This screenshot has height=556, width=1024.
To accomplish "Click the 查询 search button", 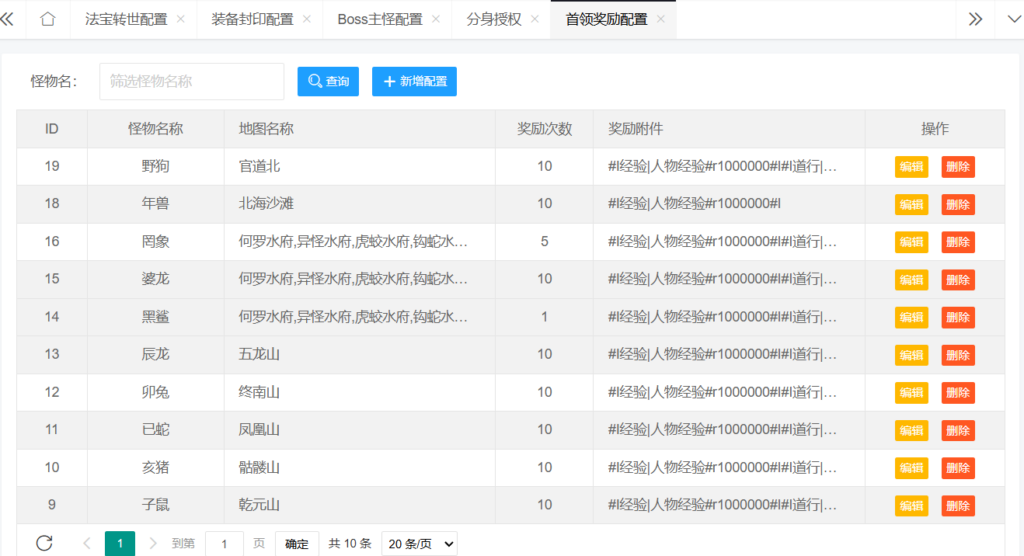I will click(328, 82).
